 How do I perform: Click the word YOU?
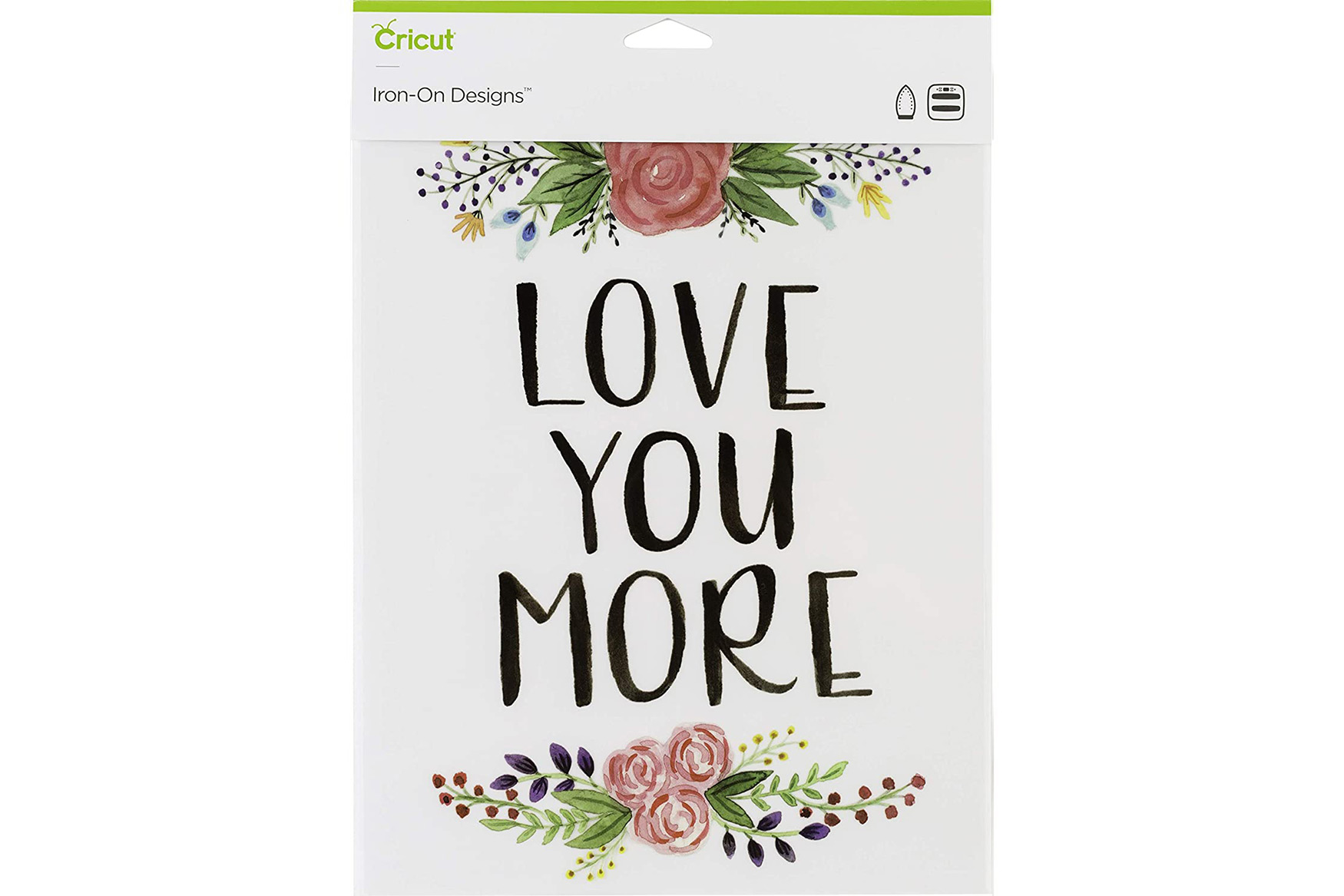pyautogui.click(x=673, y=490)
